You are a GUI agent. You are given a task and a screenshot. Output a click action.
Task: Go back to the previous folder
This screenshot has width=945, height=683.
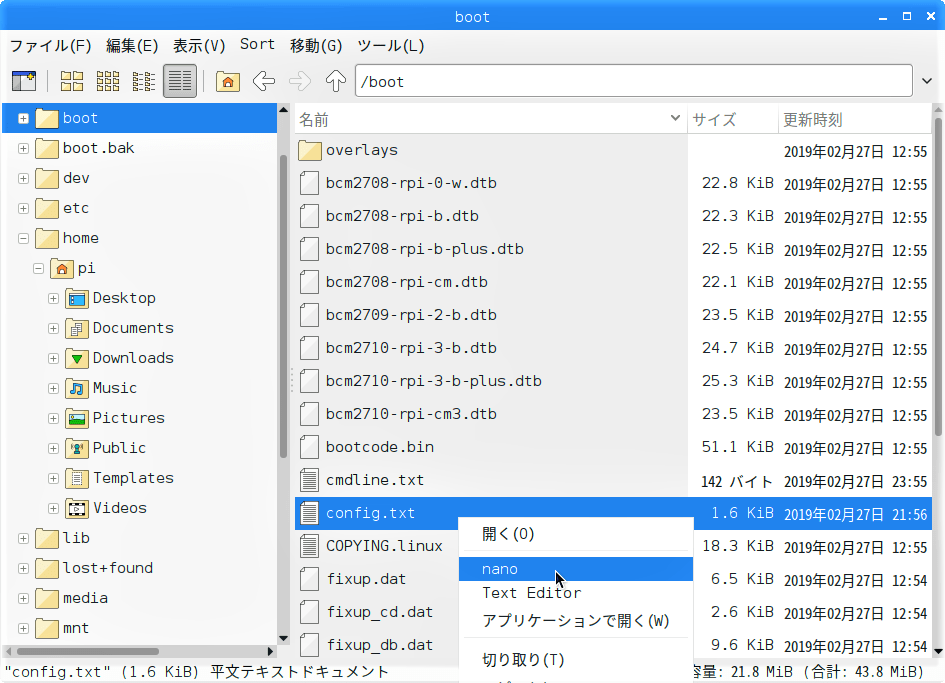tap(264, 81)
